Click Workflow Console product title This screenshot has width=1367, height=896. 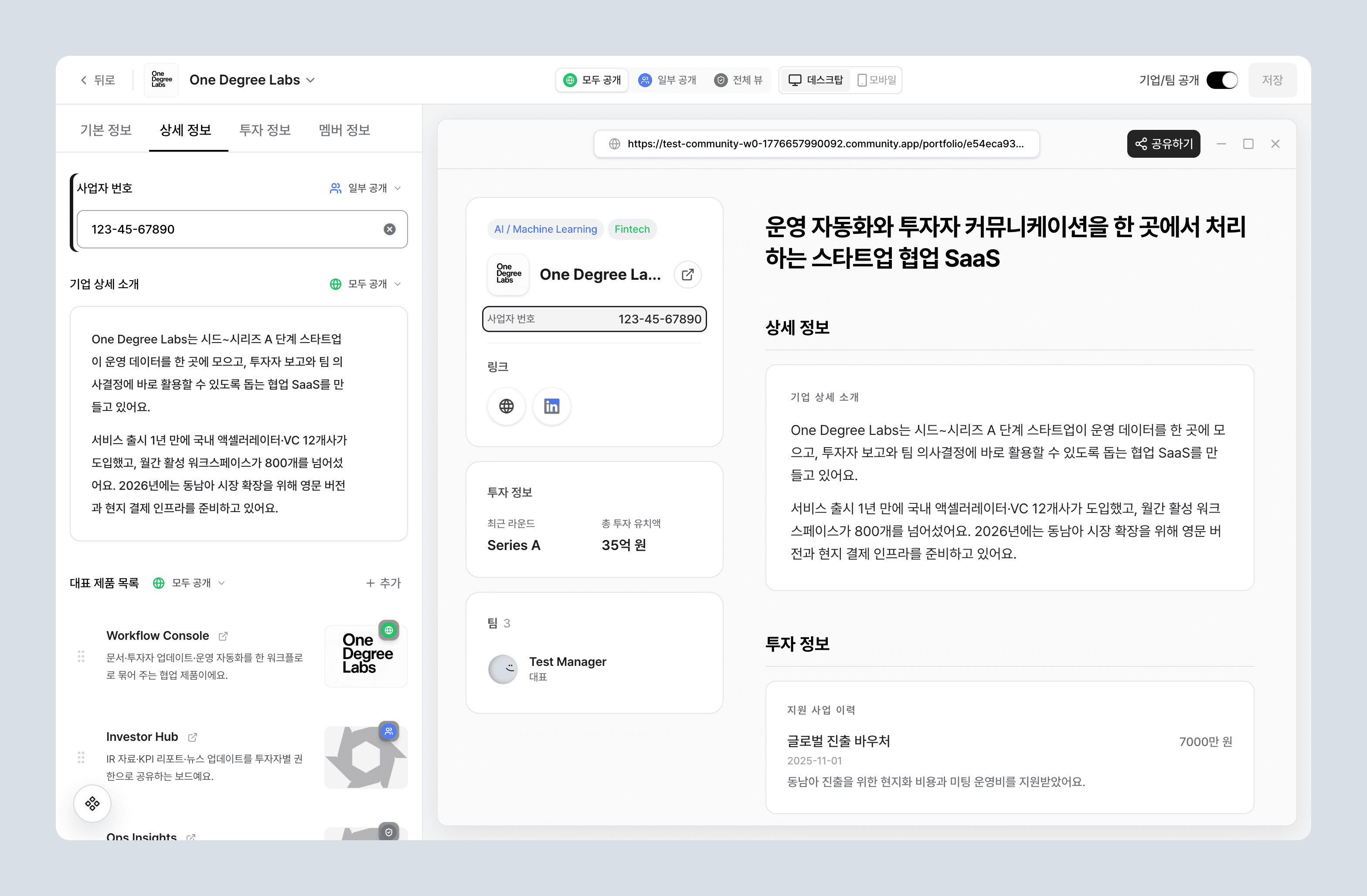(157, 635)
